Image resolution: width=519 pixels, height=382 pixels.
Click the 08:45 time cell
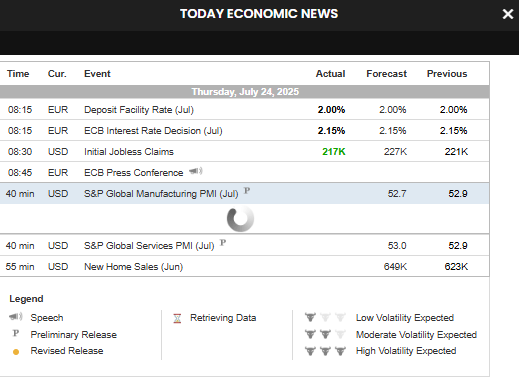click(x=20, y=173)
